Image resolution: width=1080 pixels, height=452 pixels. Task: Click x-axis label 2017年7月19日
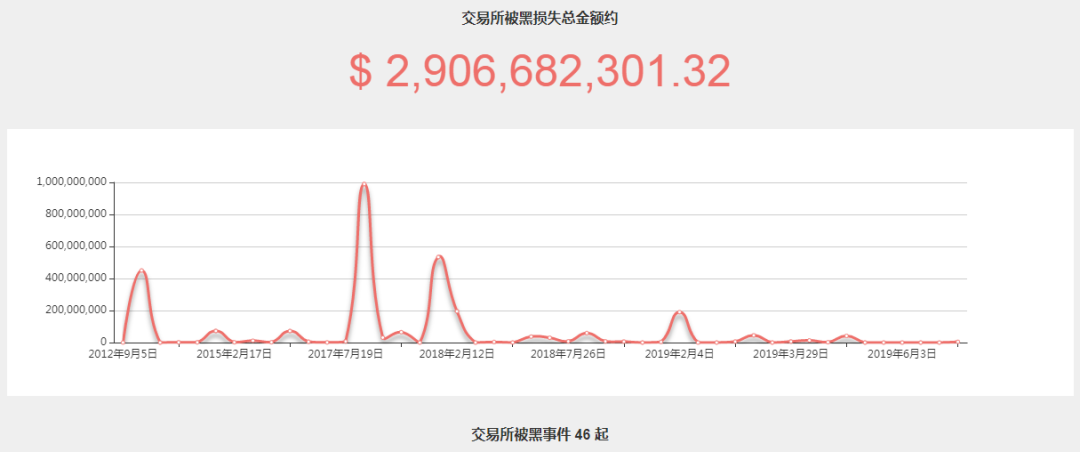click(346, 354)
